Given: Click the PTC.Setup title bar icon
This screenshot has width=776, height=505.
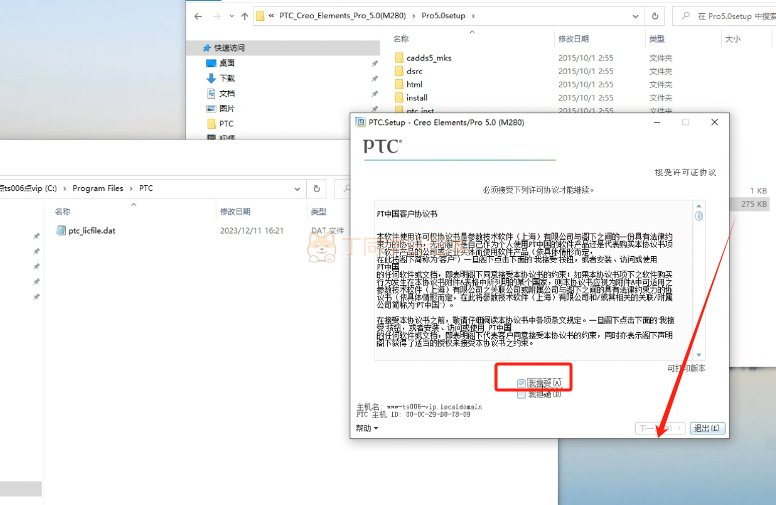Looking at the screenshot, I should click(x=361, y=122).
